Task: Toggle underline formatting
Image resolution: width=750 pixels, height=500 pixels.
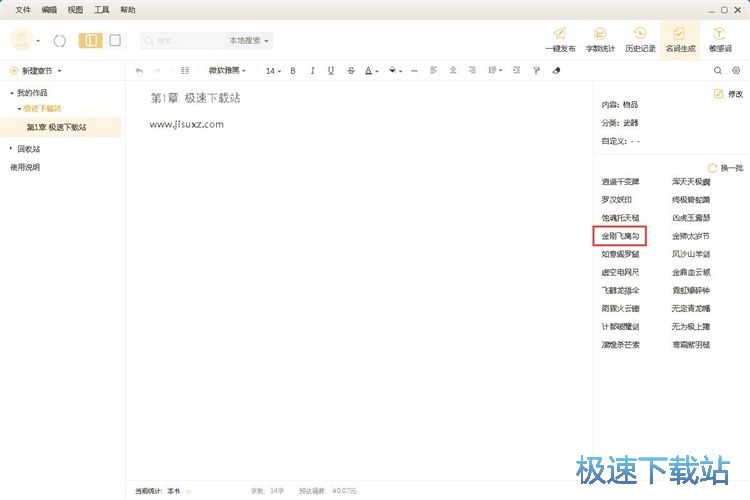Action: 331,71
